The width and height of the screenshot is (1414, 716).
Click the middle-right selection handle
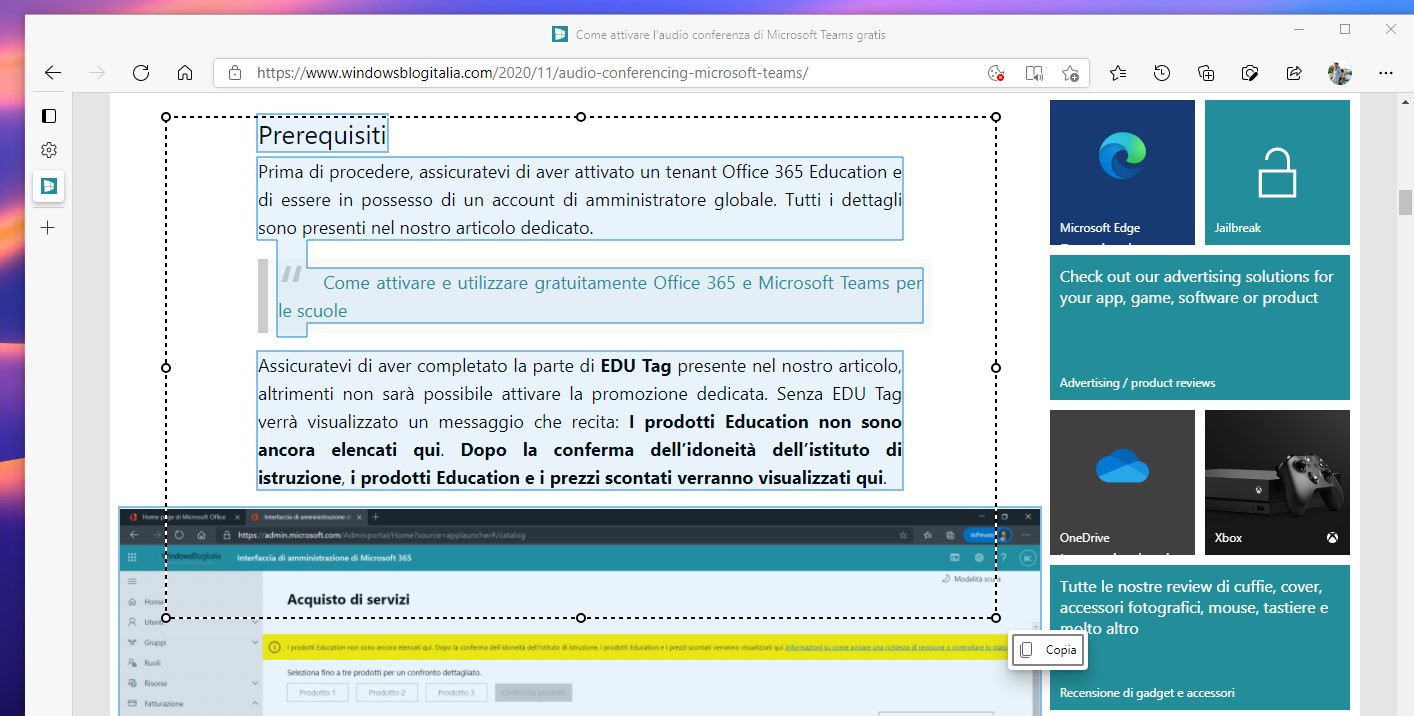[x=996, y=368]
